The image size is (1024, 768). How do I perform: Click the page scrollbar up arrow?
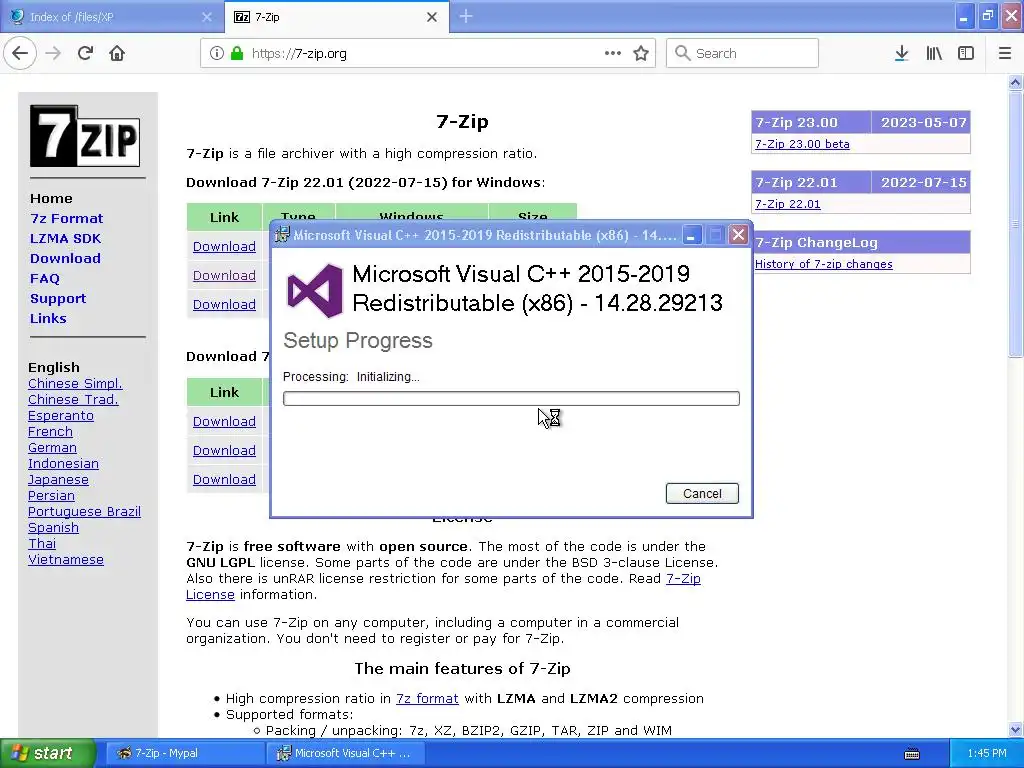click(x=1015, y=82)
